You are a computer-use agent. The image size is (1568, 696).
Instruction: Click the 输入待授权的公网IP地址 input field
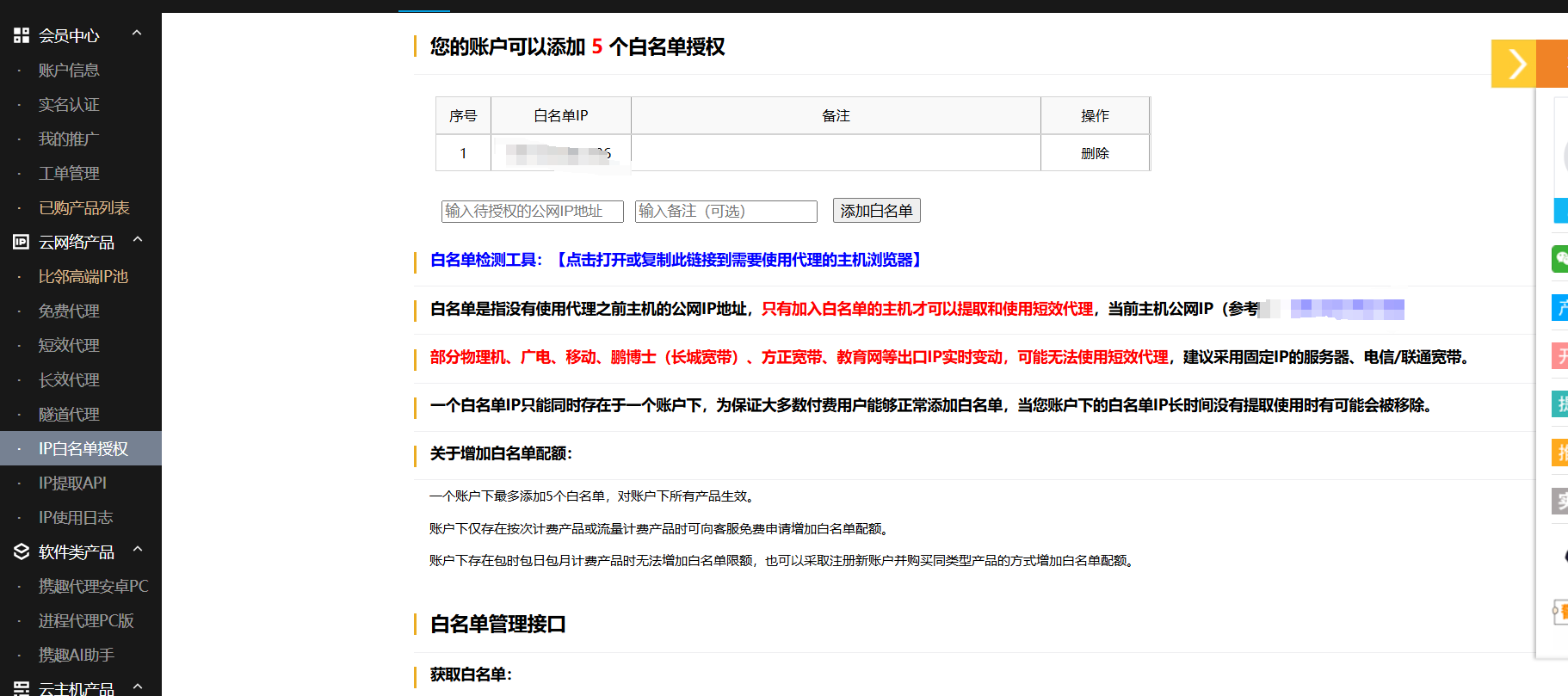tap(533, 212)
